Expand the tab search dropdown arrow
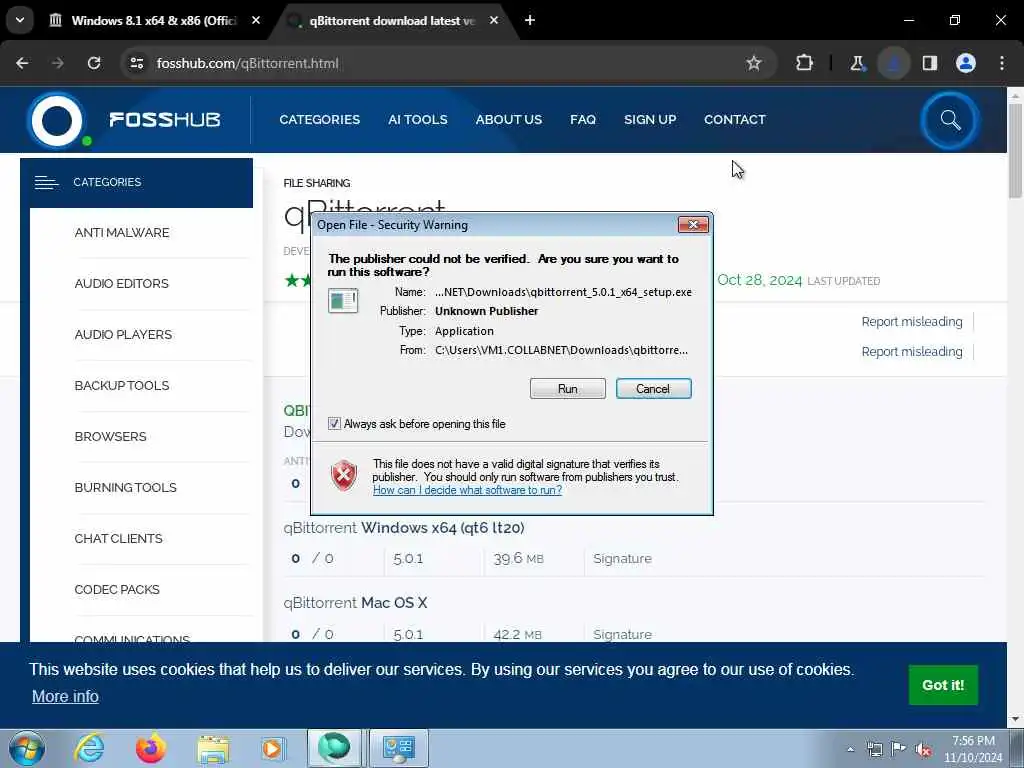 20,20
